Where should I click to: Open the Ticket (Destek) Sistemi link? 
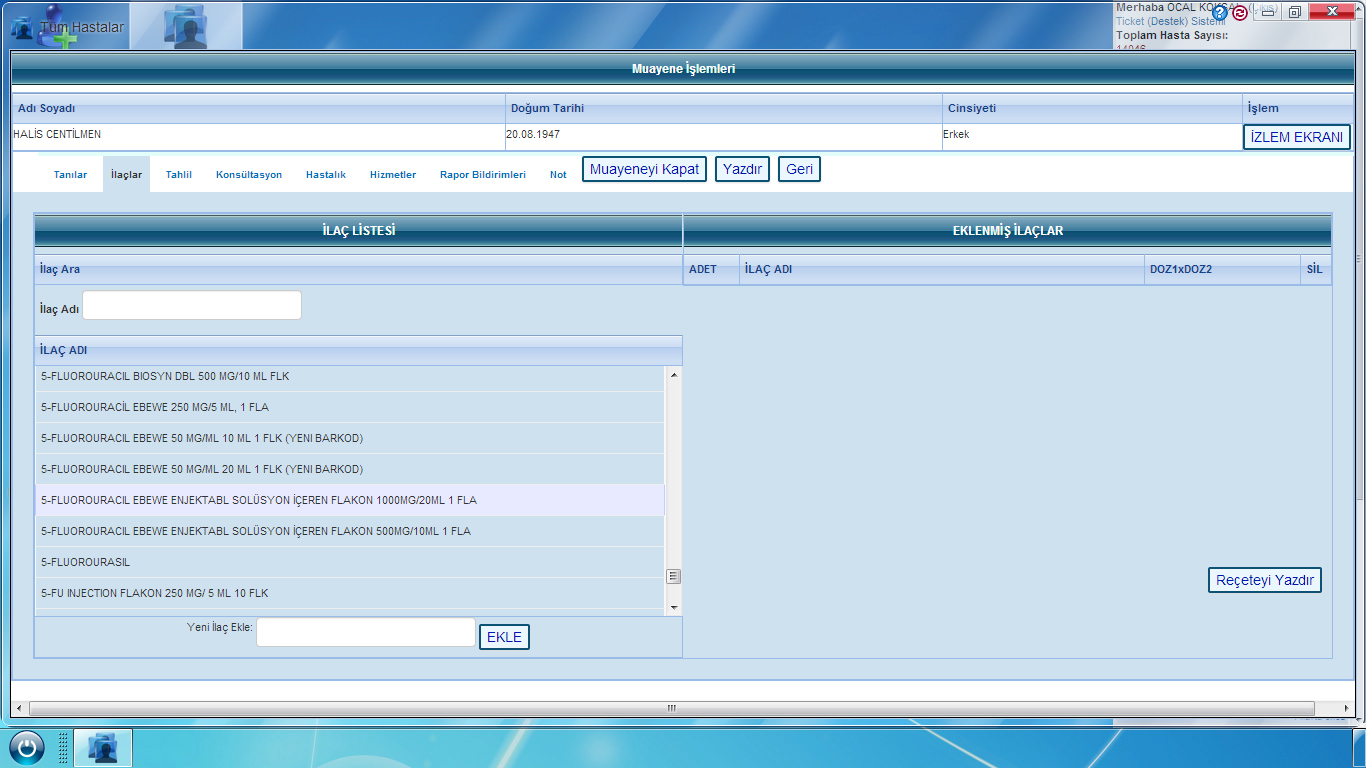(x=1170, y=21)
